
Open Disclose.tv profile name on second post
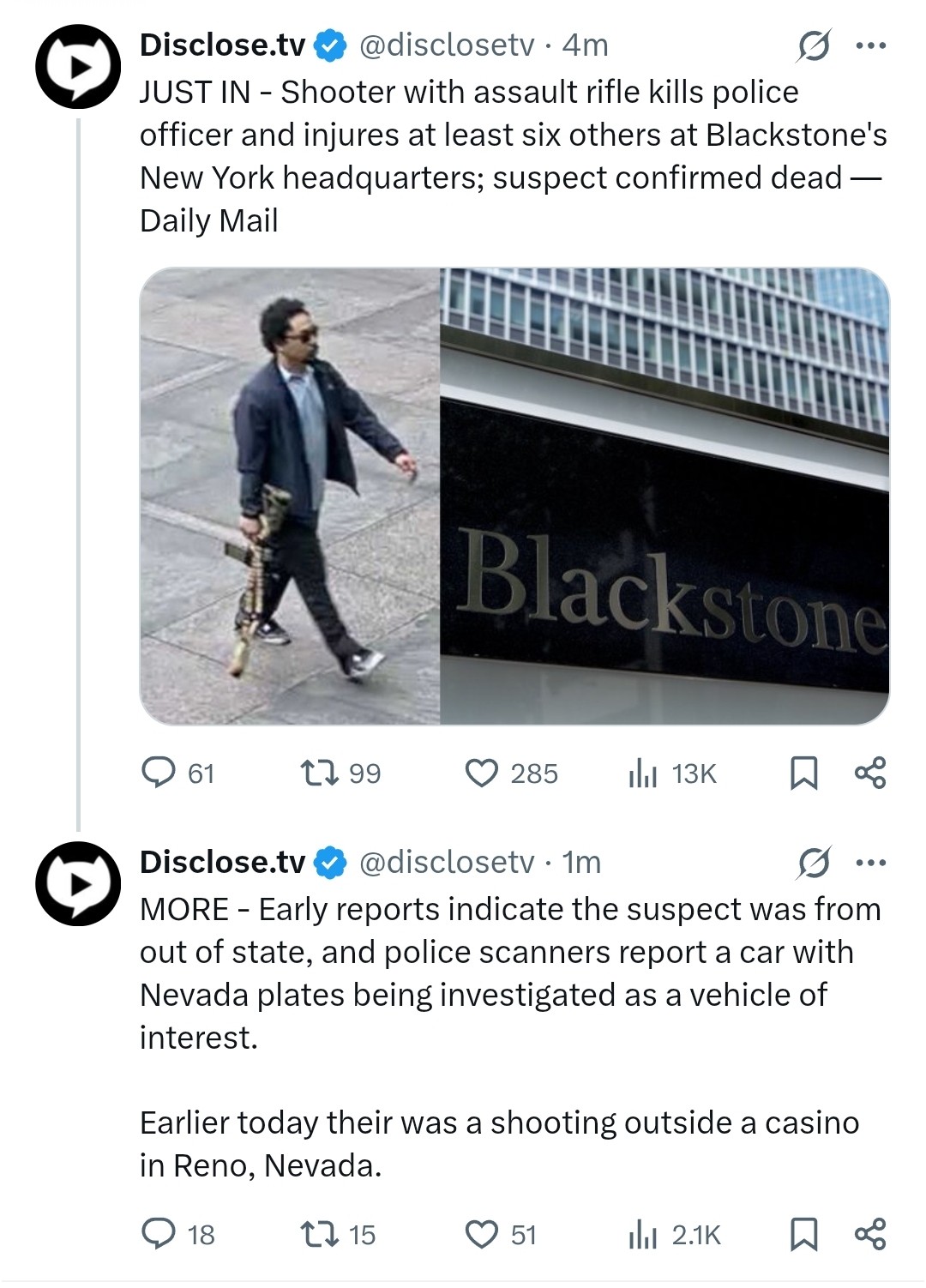(222, 863)
